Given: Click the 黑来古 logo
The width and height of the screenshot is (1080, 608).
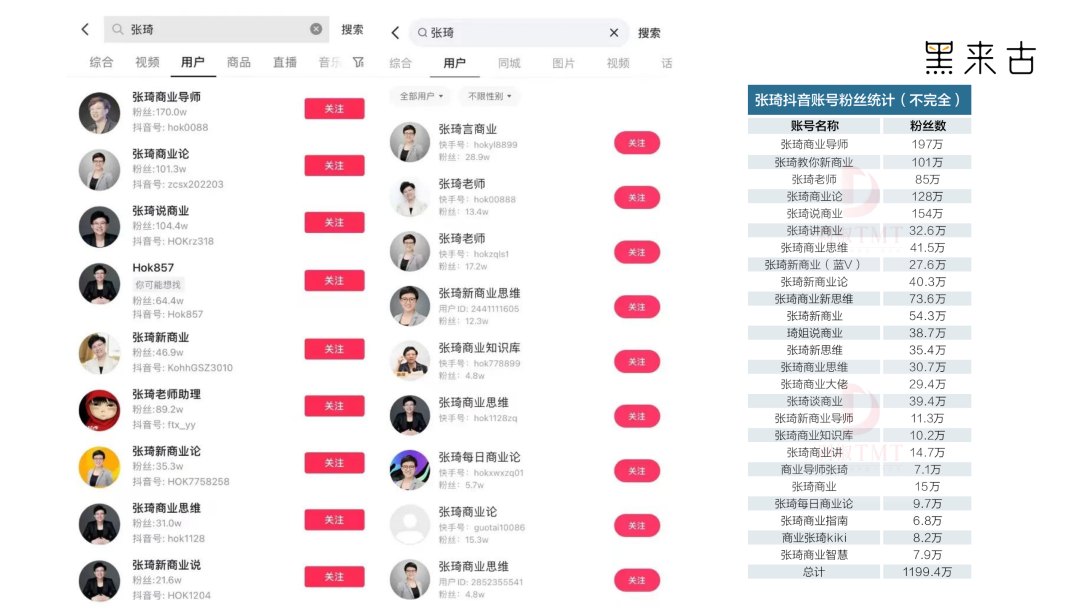Looking at the screenshot, I should tap(980, 58).
